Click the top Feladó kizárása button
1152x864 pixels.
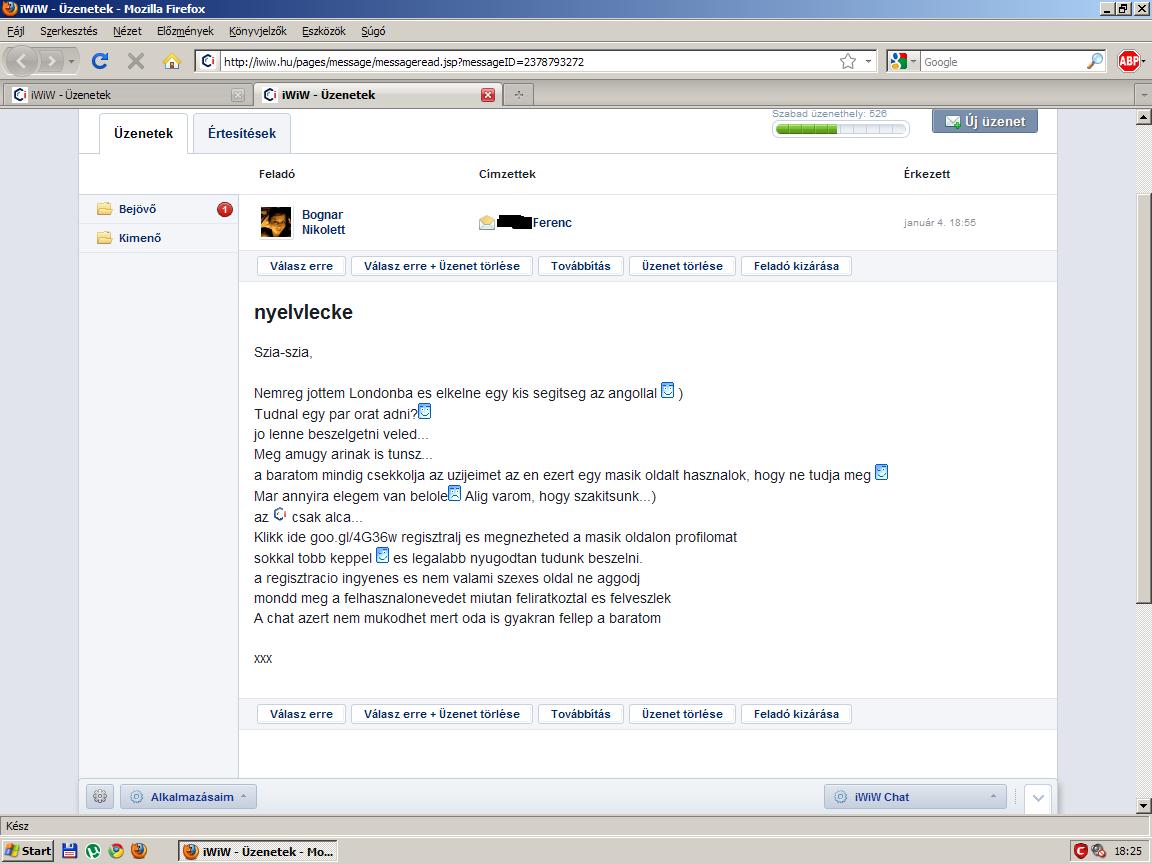[x=796, y=266]
